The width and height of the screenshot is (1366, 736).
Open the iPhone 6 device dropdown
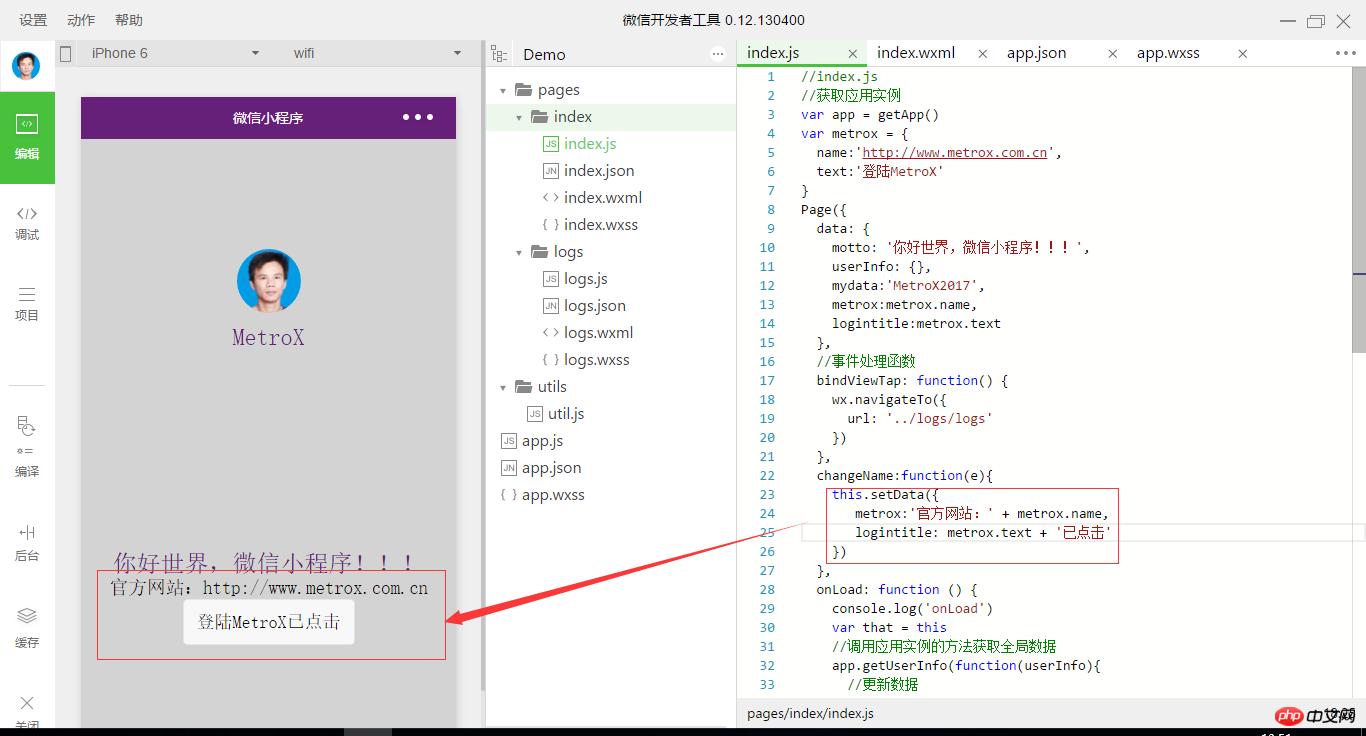[174, 53]
